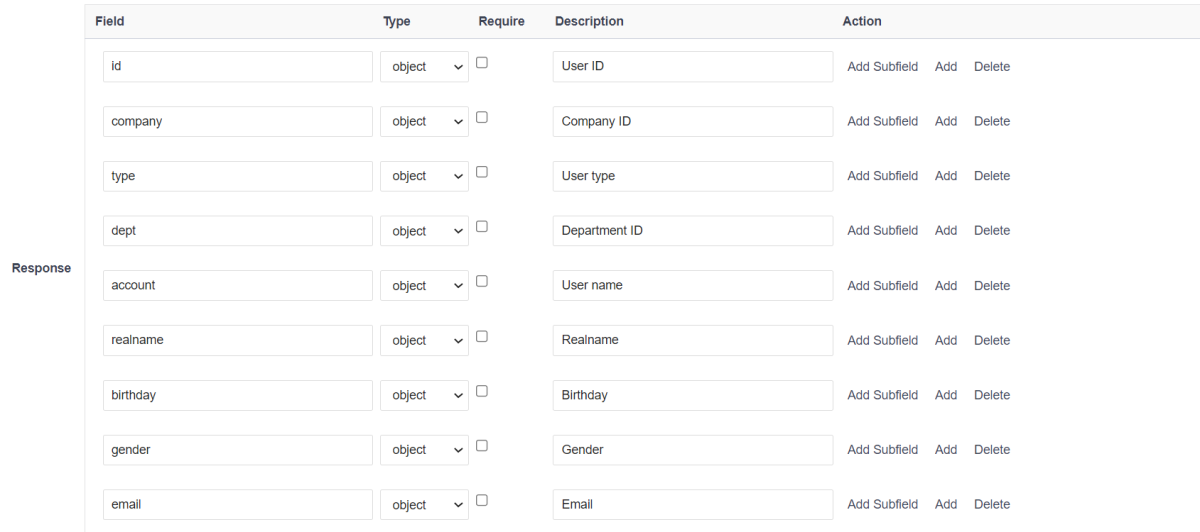Click the Add link for the realname row
Screen dimensions: 1200x532
click(946, 341)
